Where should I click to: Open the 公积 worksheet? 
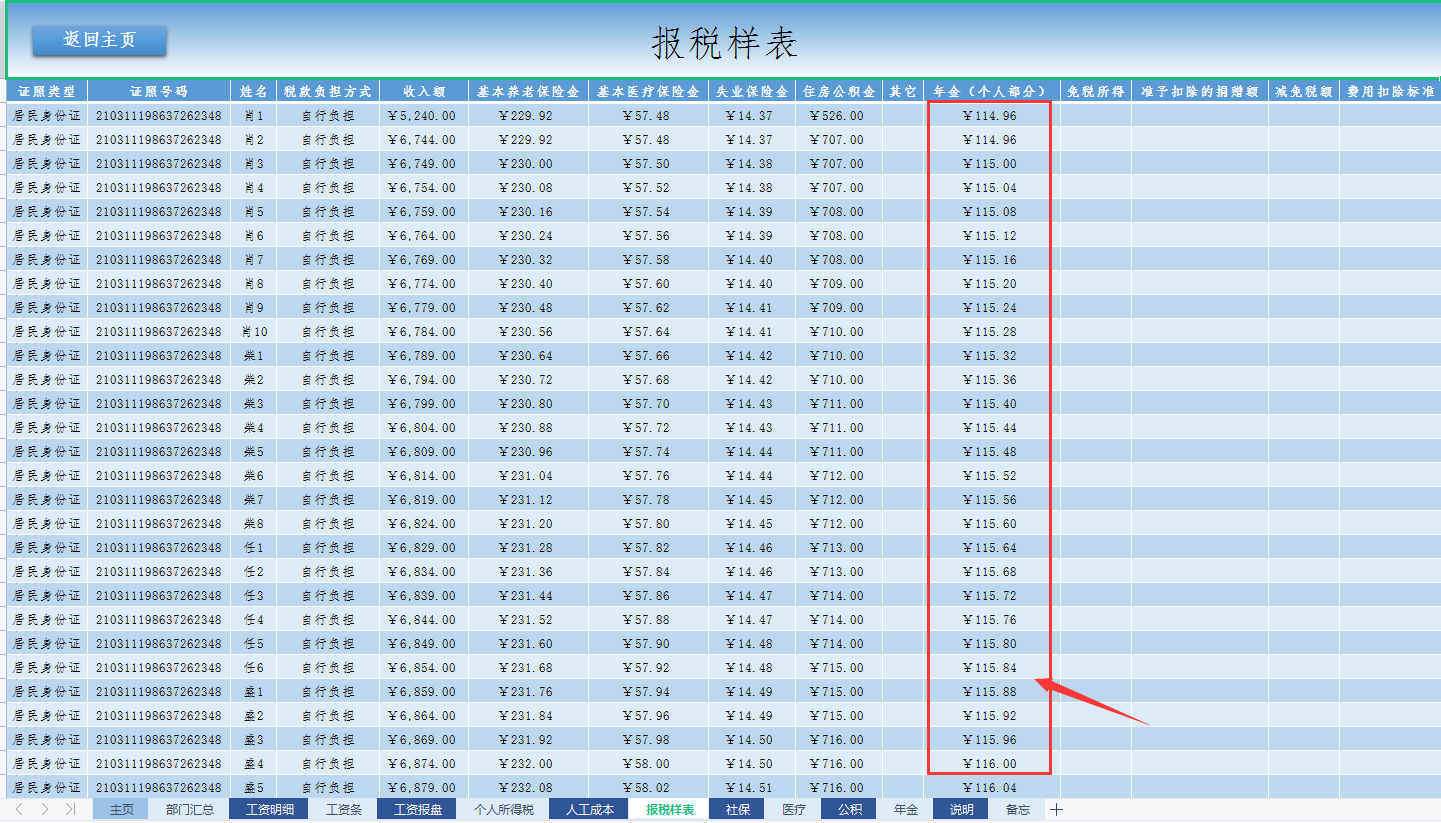coord(847,809)
